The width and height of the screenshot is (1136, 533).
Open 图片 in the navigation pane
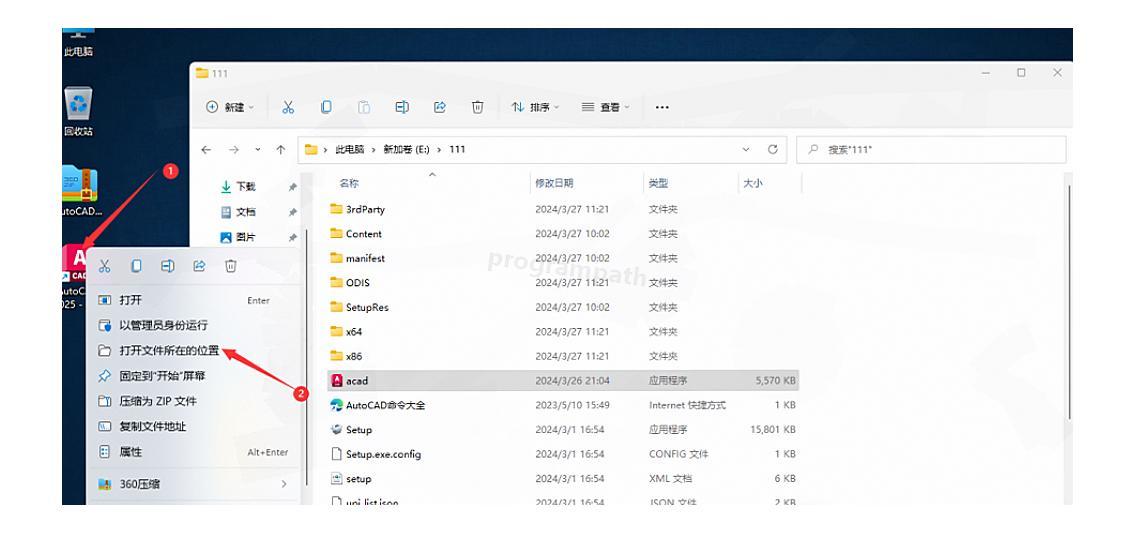click(246, 238)
